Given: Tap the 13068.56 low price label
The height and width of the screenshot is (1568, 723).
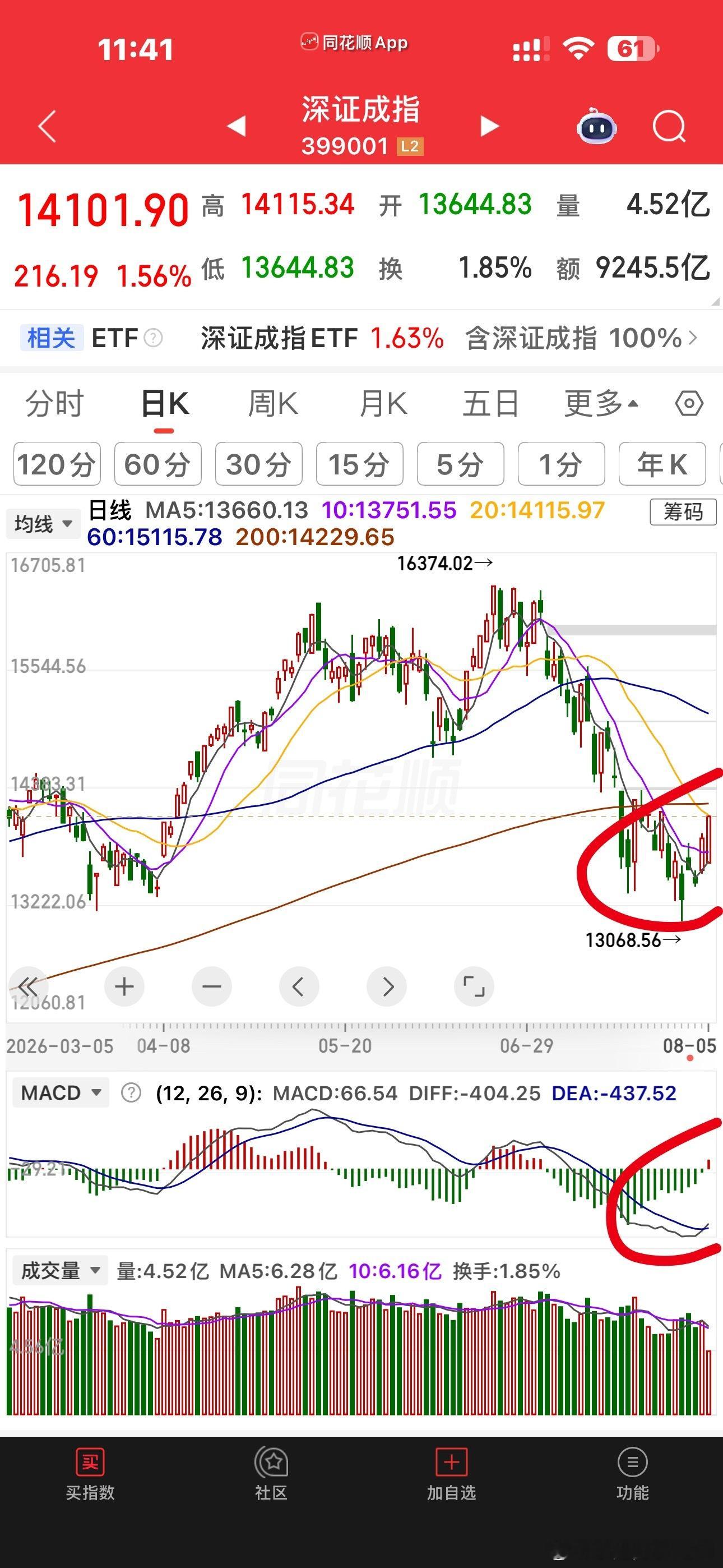Looking at the screenshot, I should (x=633, y=940).
